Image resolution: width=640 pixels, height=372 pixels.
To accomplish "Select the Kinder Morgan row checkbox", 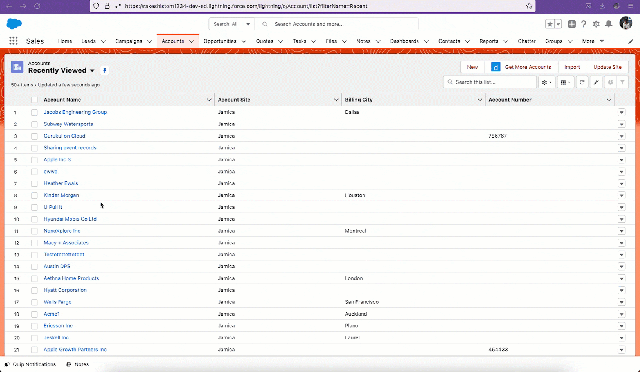I will pos(34,196).
